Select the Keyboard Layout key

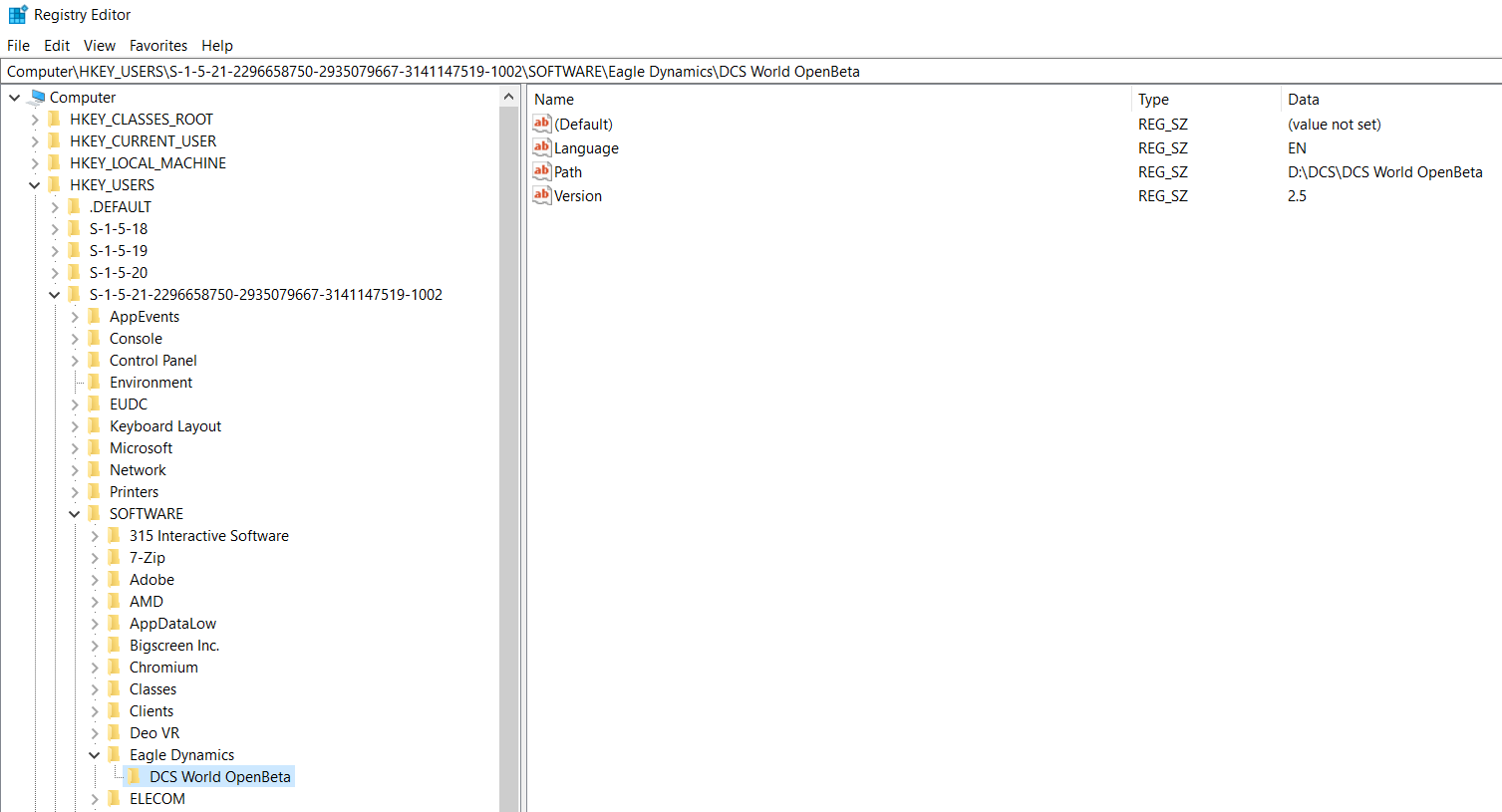(x=165, y=426)
